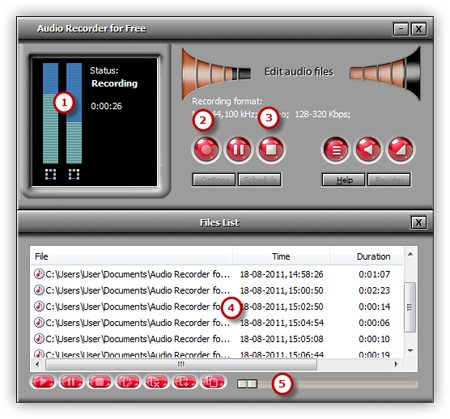The height and width of the screenshot is (419, 450).
Task: Click the horizontal scrollbar left arrow
Action: (x=37, y=364)
